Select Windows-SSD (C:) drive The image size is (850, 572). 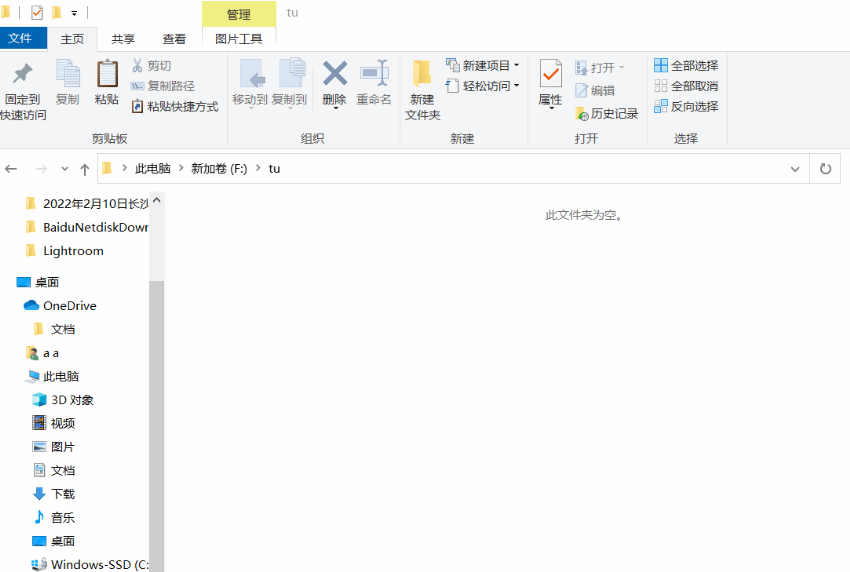click(90, 564)
